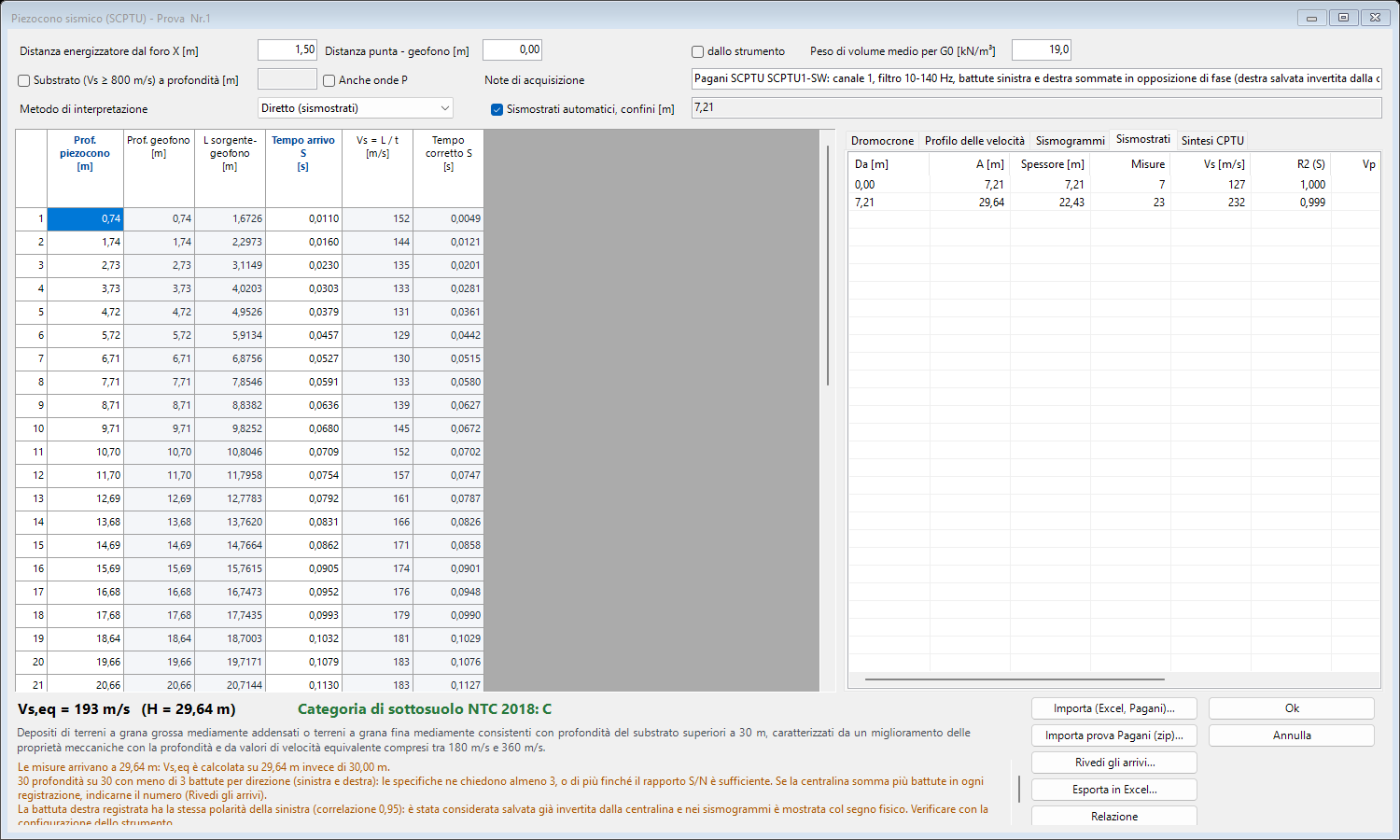Open 'Rivedi gli arrivi...' dialog
Screen dimensions: 1400x840
tap(1114, 763)
